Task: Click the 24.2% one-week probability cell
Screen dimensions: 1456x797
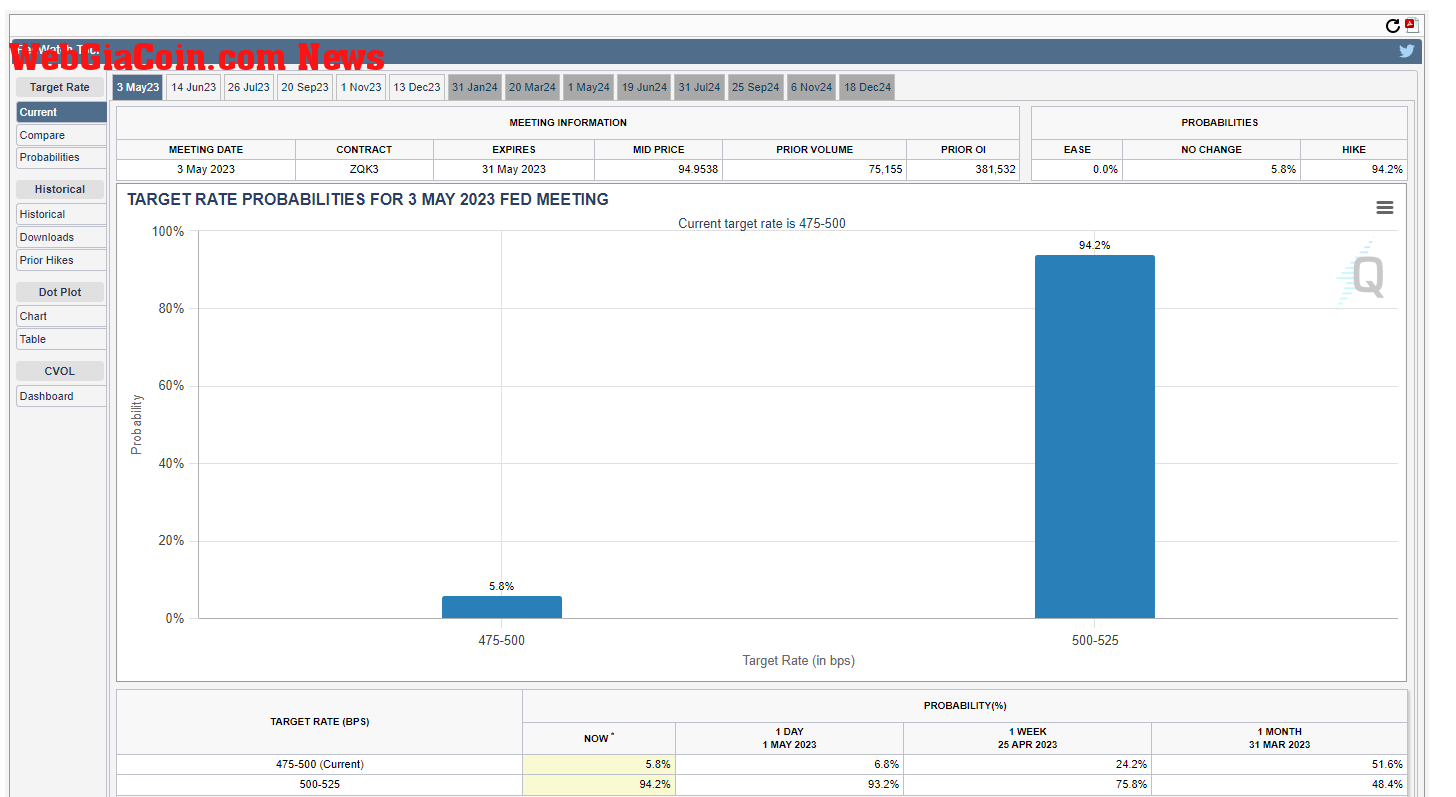Action: pos(1027,764)
